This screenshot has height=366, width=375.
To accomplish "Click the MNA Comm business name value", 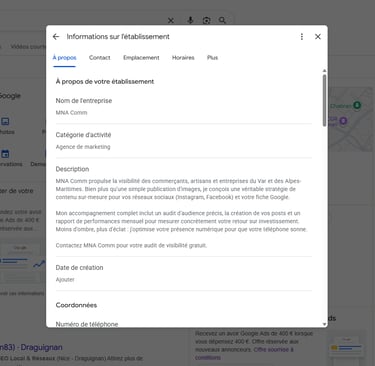I will pyautogui.click(x=71, y=113).
